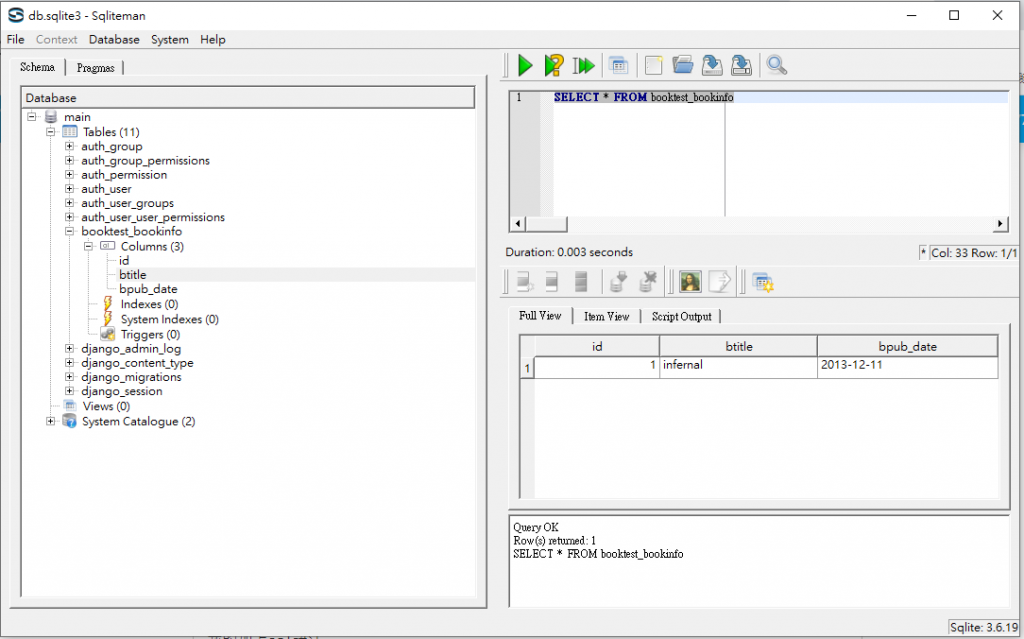Run SQL as script icon
Viewport: 1024px width, 639px height.
pos(583,65)
